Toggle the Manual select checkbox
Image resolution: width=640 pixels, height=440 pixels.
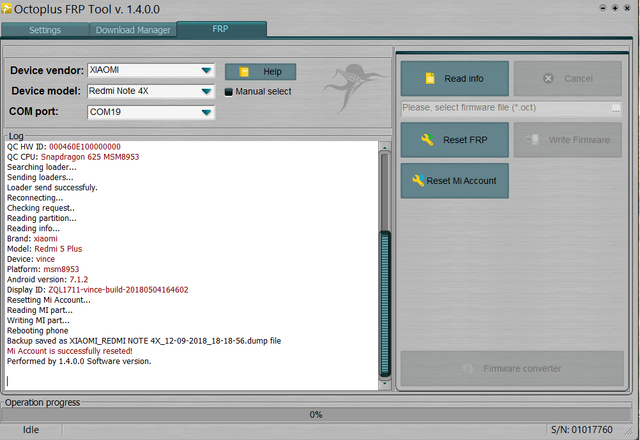click(x=229, y=92)
